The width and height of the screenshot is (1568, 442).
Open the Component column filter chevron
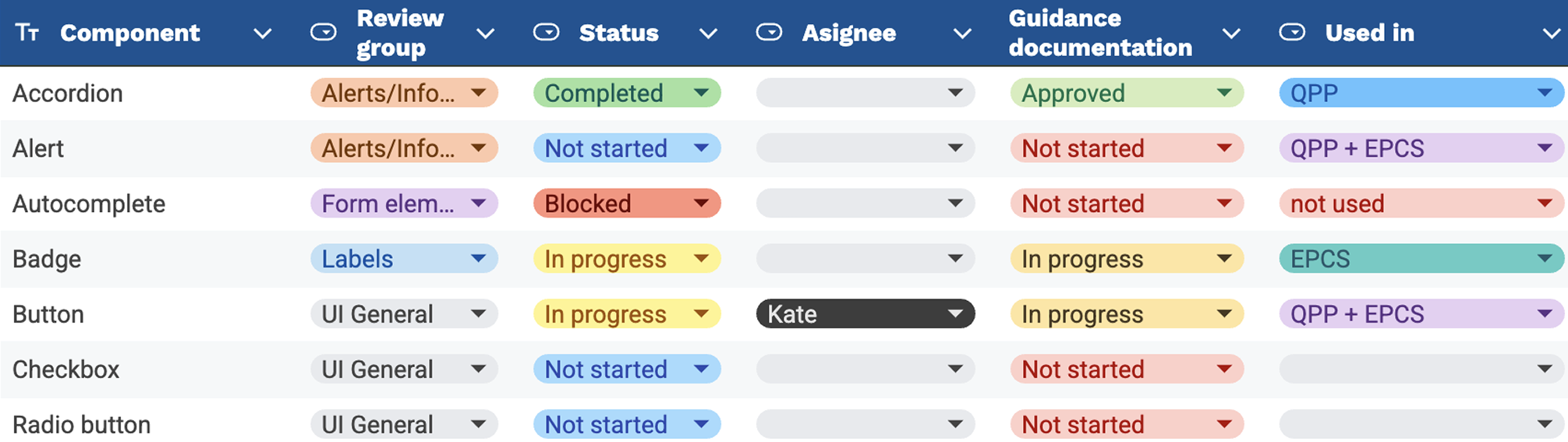pyautogui.click(x=263, y=34)
